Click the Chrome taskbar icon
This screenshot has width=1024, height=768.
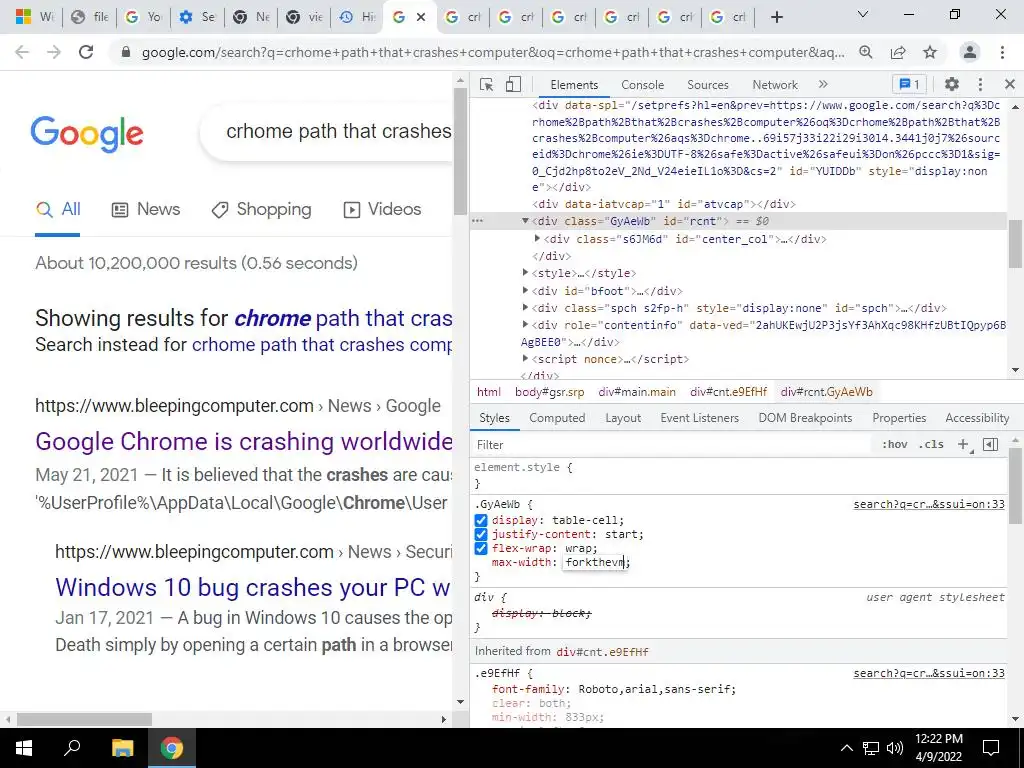tap(172, 748)
